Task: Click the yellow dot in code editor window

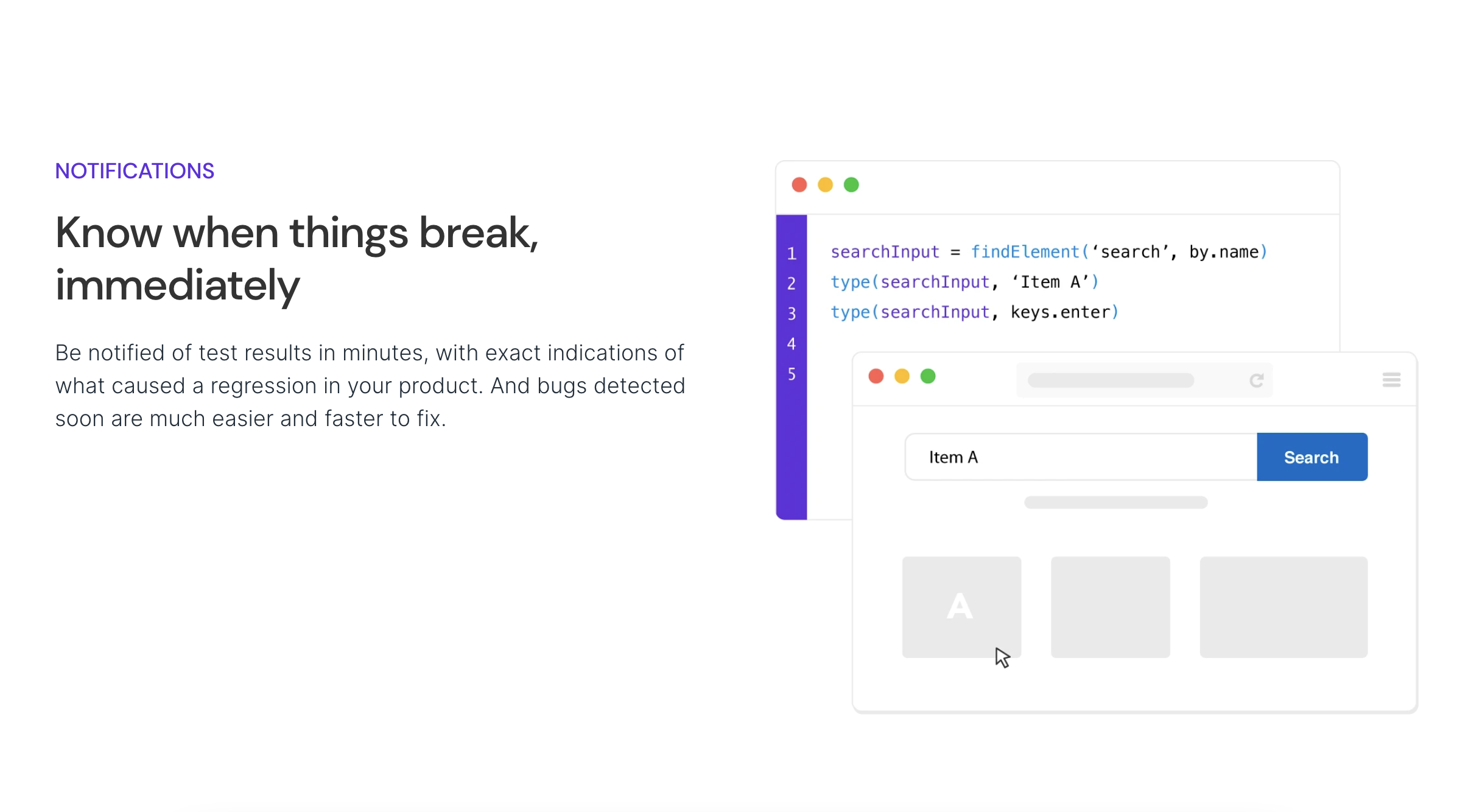Action: click(x=825, y=184)
